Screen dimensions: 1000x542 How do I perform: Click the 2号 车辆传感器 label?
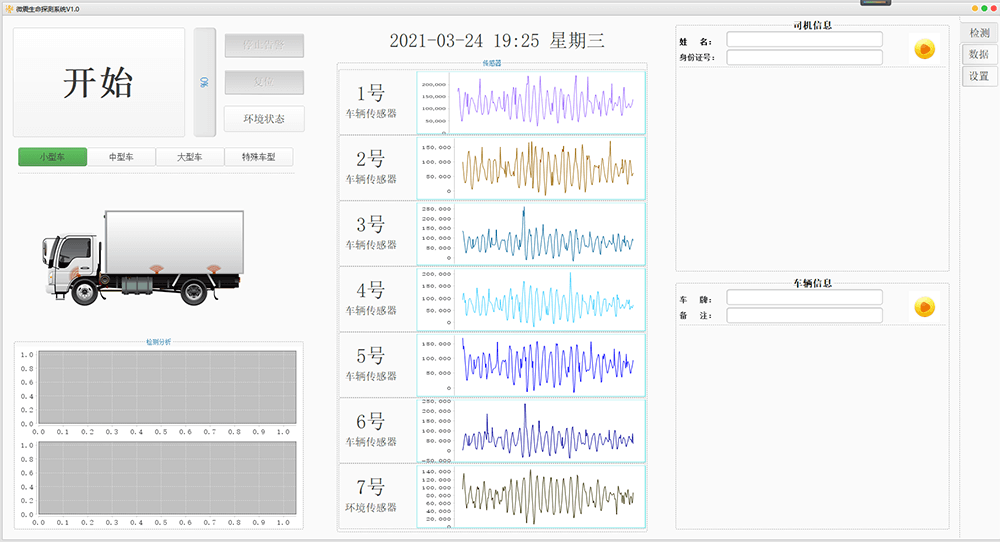point(371,168)
